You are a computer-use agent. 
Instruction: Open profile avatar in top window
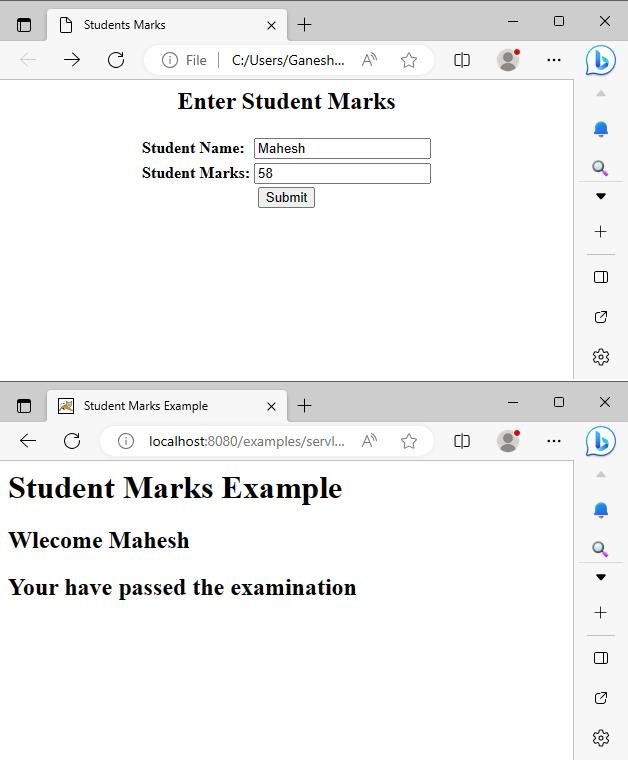508,60
